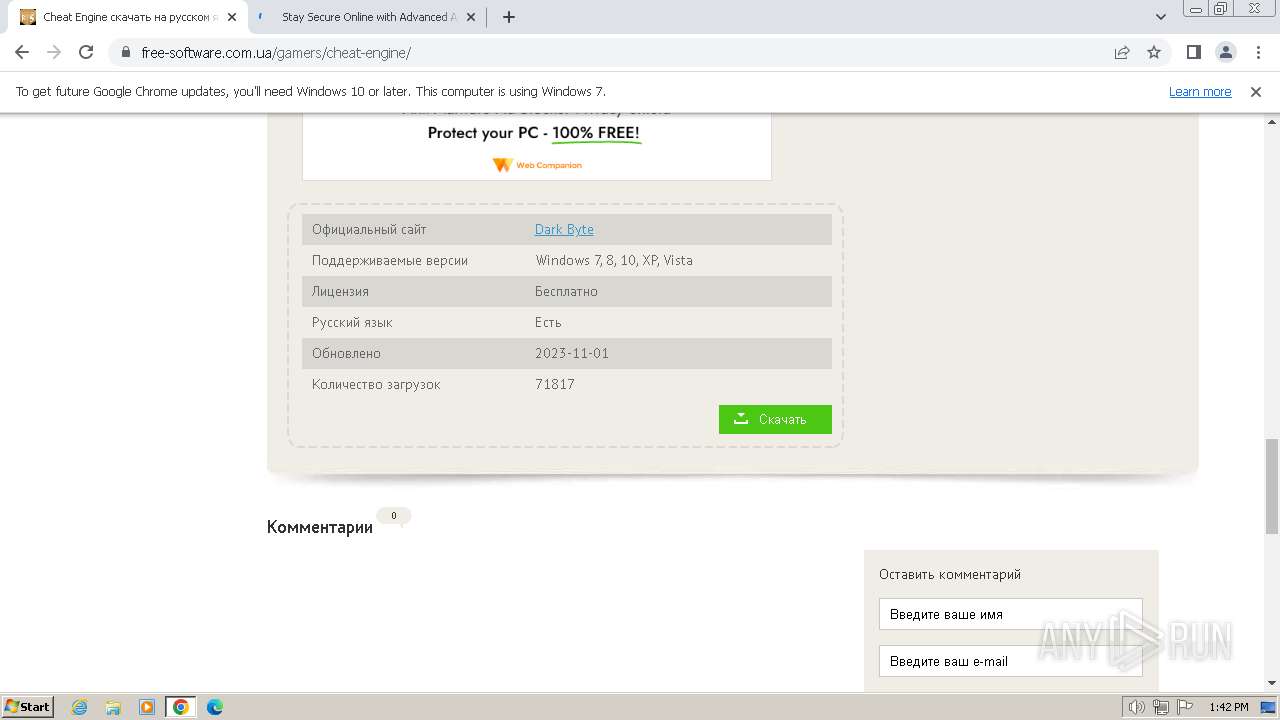Viewport: 1280px width, 720px height.
Task: Click the page vertical scrollbar thumb
Action: [x=1271, y=486]
